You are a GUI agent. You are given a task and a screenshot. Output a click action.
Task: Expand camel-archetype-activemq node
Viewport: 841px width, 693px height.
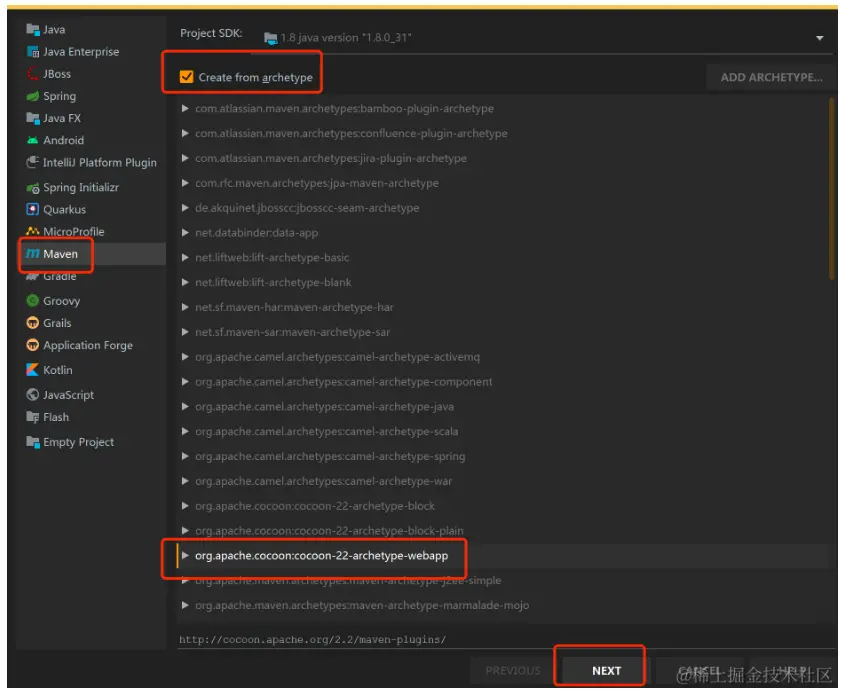185,357
